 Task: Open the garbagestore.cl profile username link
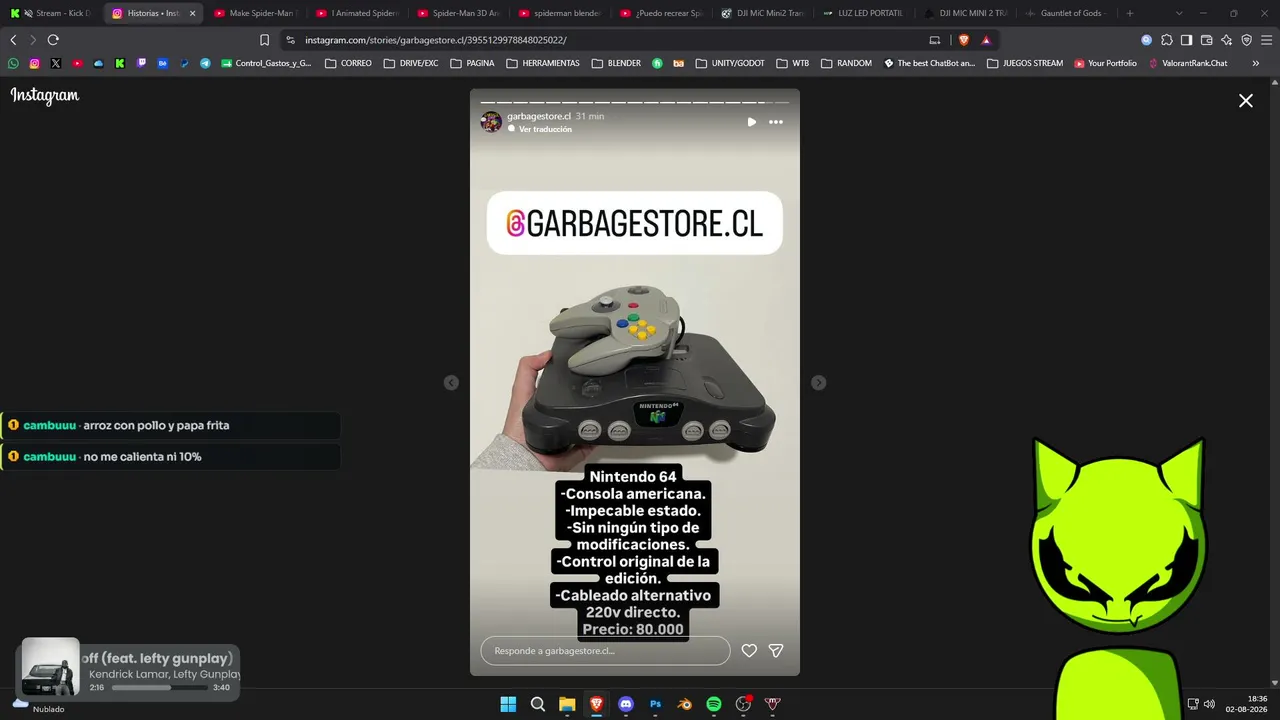coord(539,116)
